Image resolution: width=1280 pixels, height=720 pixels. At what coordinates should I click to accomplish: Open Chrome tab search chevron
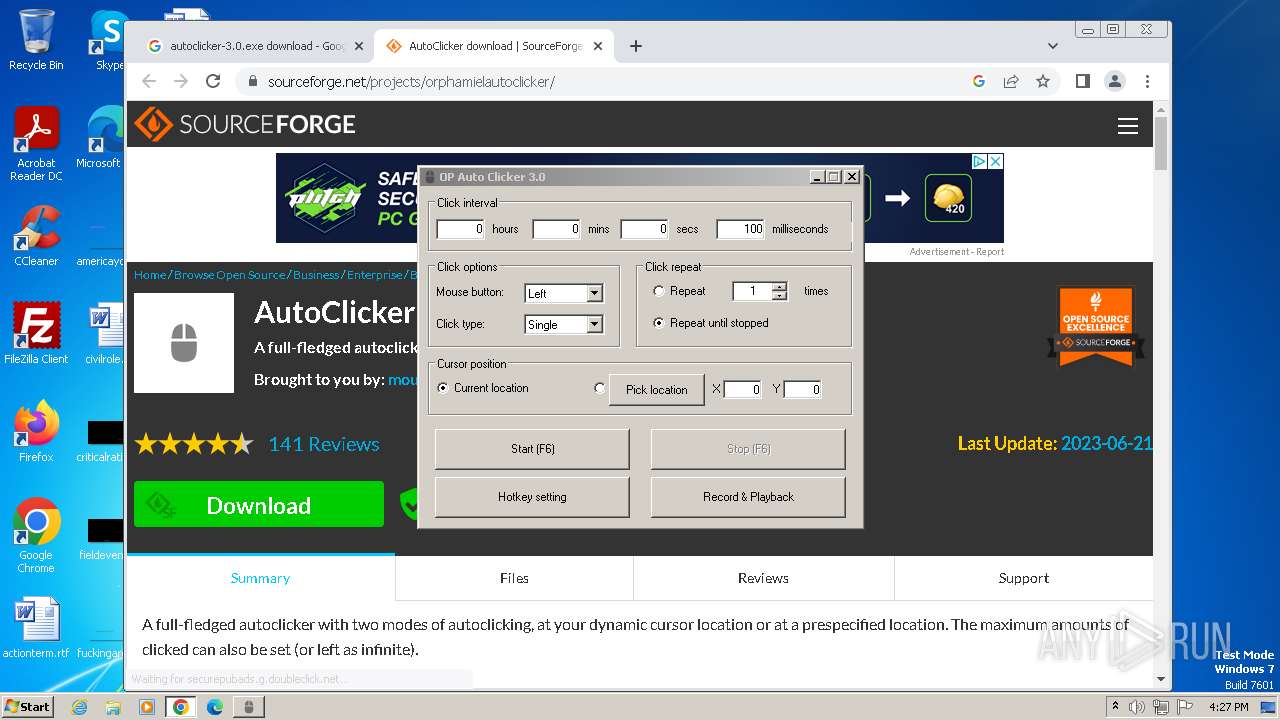click(x=1053, y=46)
